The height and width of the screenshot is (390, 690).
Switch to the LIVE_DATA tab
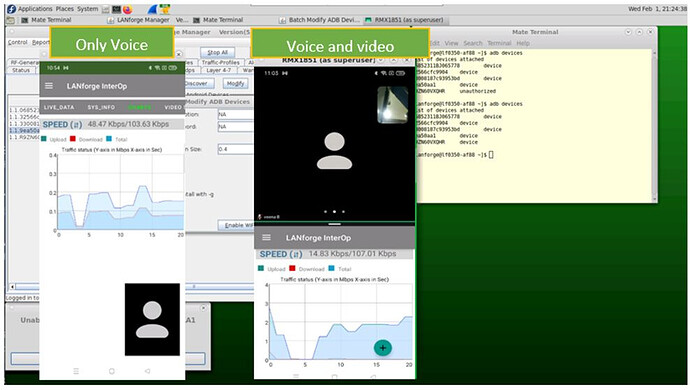(59, 107)
